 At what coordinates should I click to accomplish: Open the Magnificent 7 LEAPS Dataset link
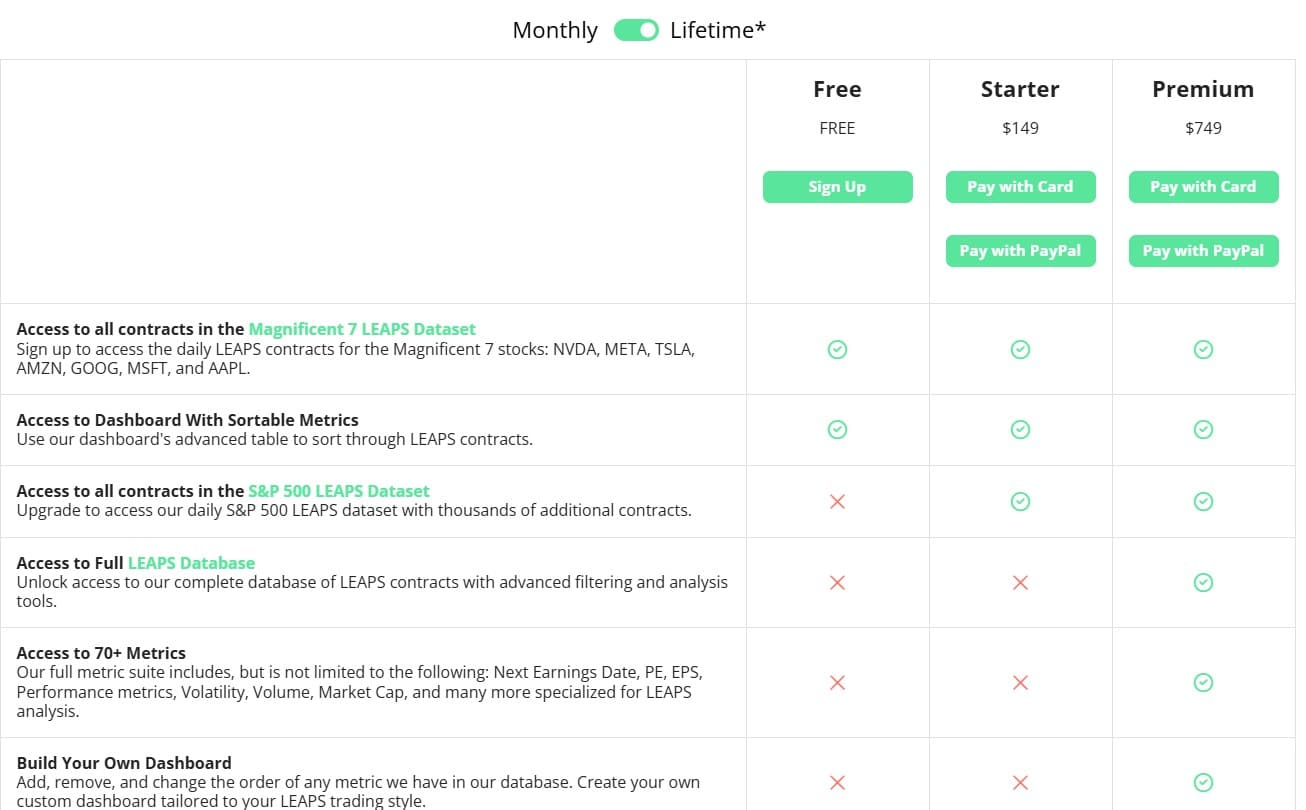click(x=361, y=328)
